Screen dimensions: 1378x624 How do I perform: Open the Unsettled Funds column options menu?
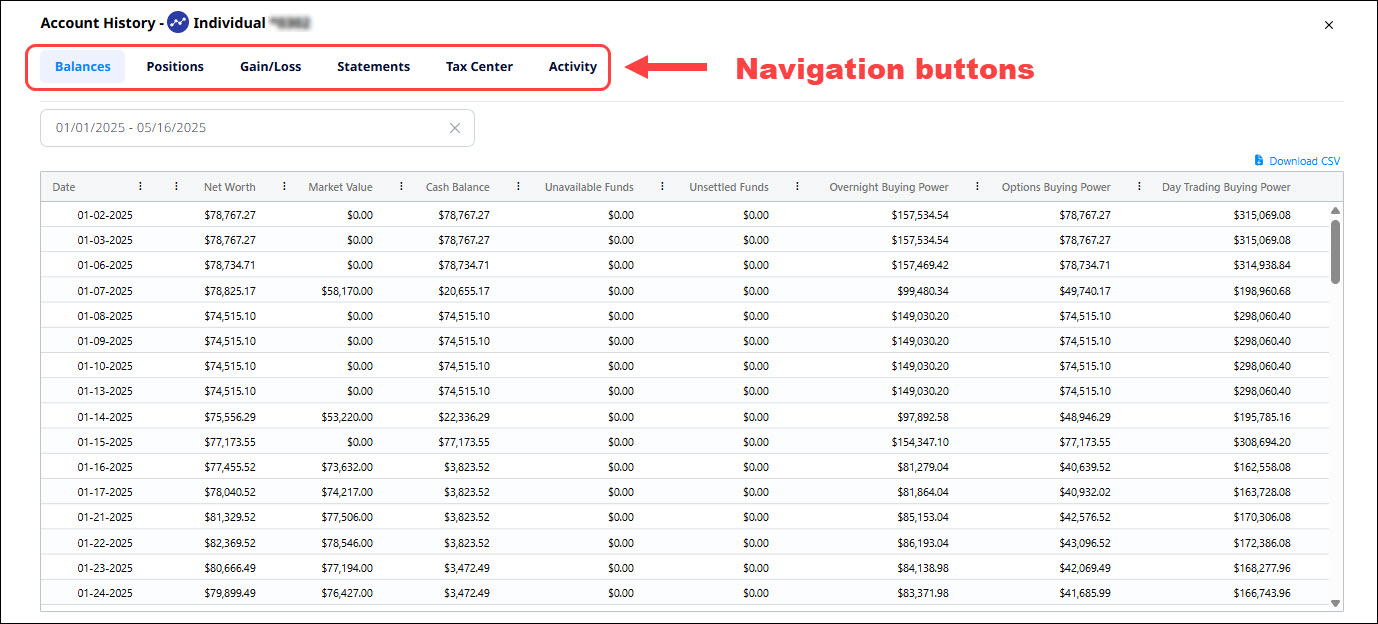(x=797, y=186)
